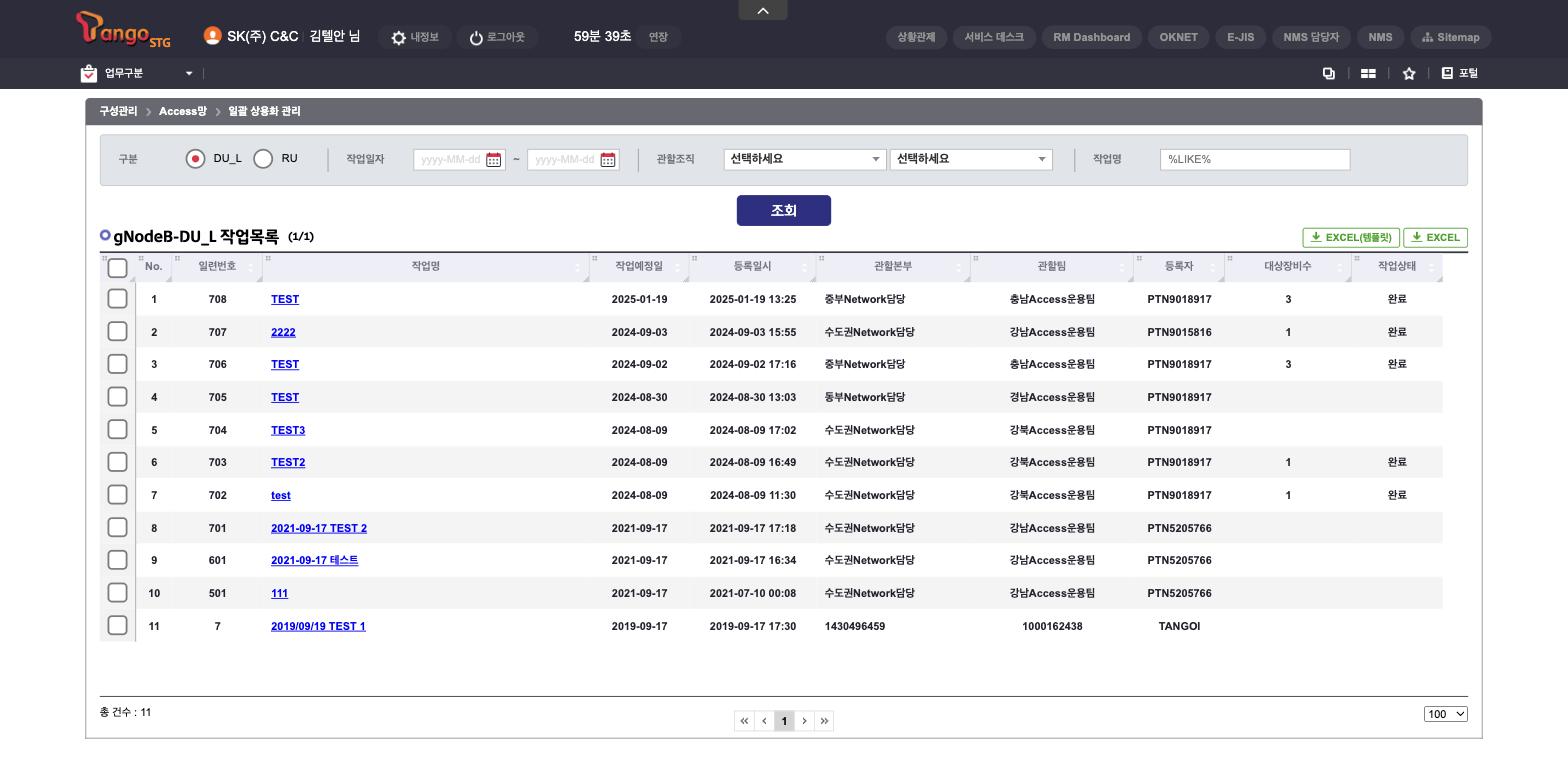The width and height of the screenshot is (1568, 772).
Task: Click the Tango STG logo
Action: (123, 29)
